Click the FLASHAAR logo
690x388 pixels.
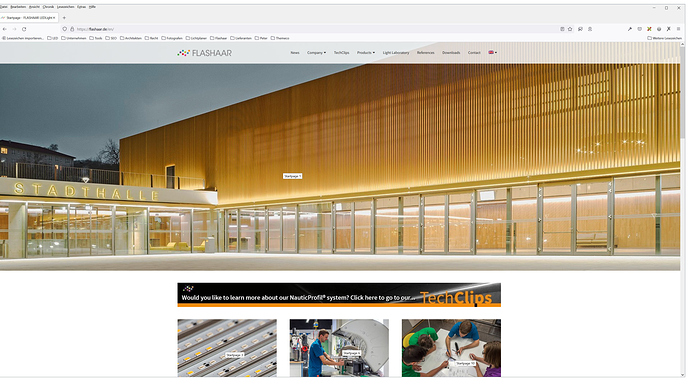point(205,53)
